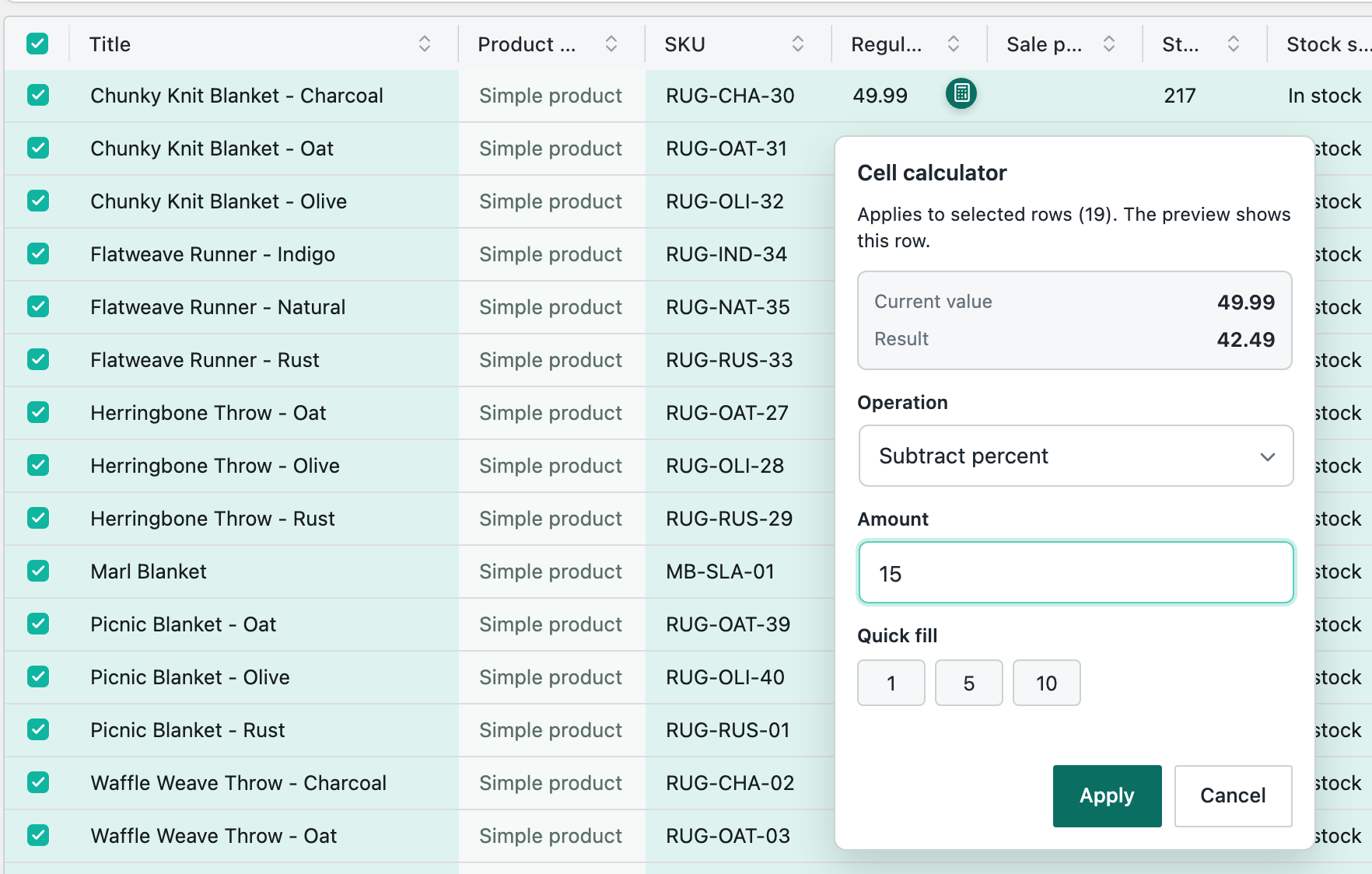Viewport: 1372px width, 874px height.
Task: Sort by the SKU column arrows
Action: (x=798, y=44)
